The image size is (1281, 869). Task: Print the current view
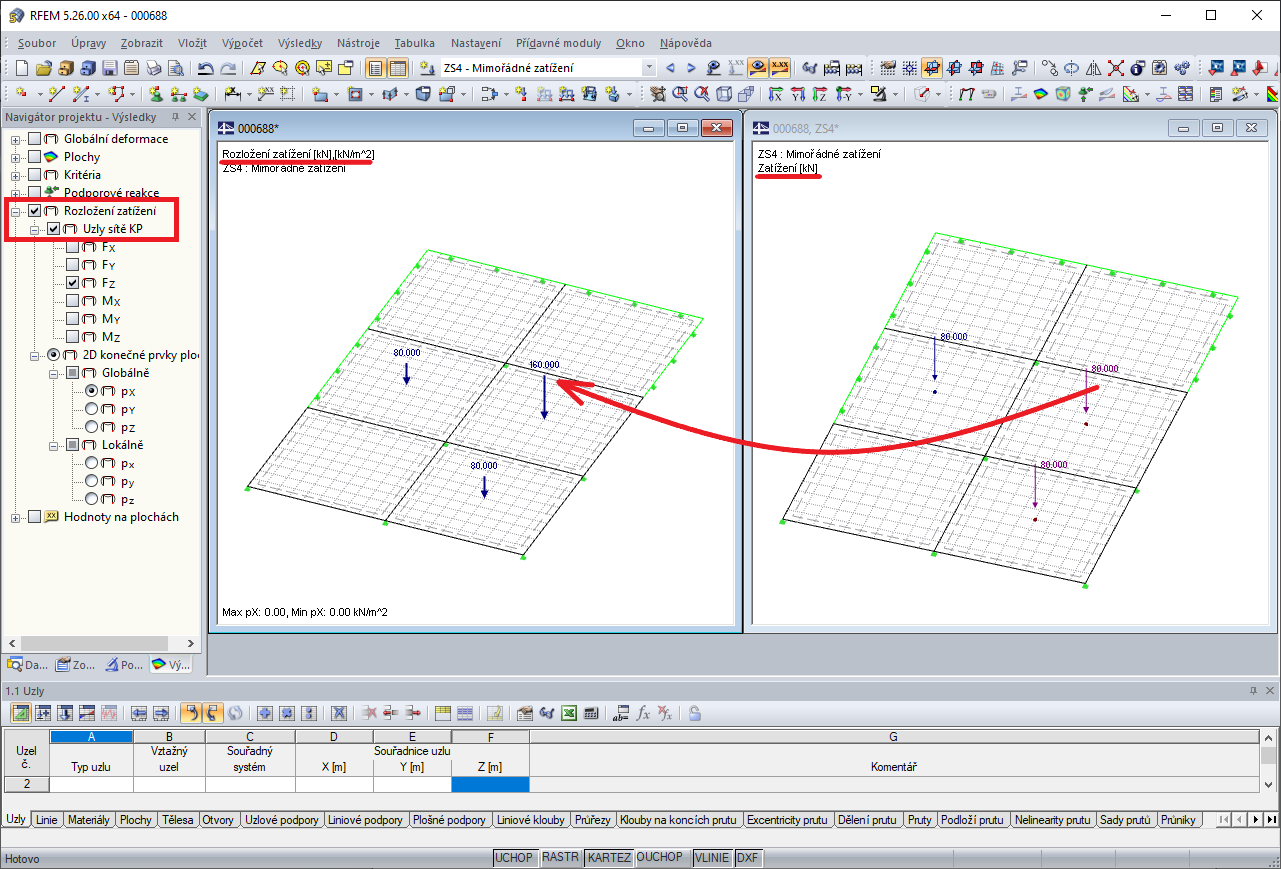tap(153, 68)
